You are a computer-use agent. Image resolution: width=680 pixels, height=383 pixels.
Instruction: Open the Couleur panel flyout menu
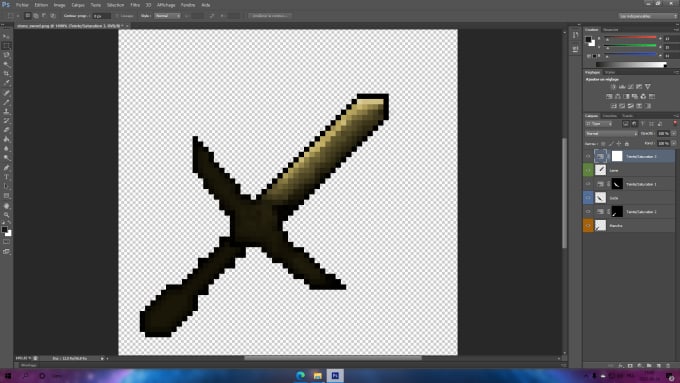[676, 30]
